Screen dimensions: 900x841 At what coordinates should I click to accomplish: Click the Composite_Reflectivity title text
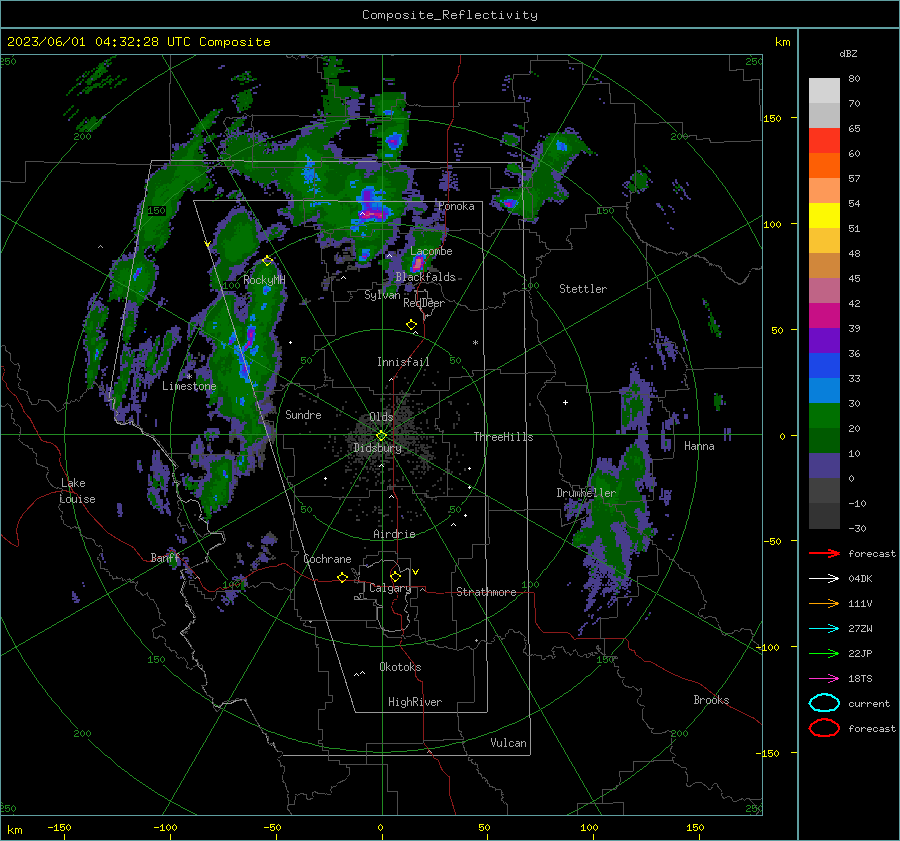coord(450,15)
